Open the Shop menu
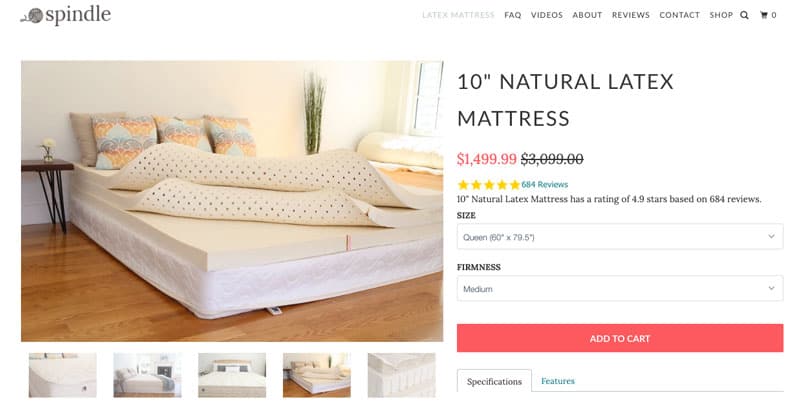This screenshot has width=800, height=405. [x=721, y=15]
